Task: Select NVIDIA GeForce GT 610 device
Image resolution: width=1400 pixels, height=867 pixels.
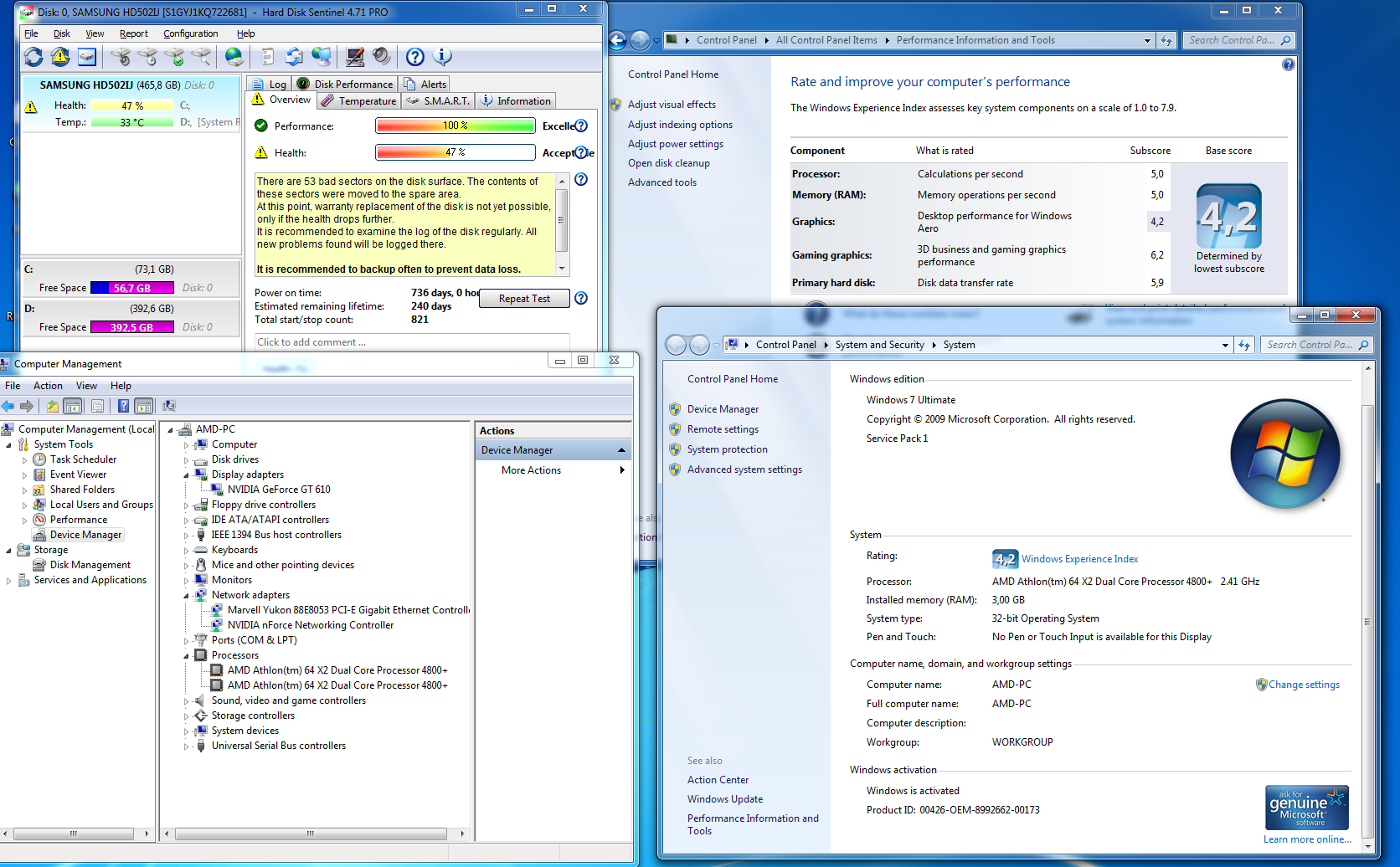Action: pos(279,490)
